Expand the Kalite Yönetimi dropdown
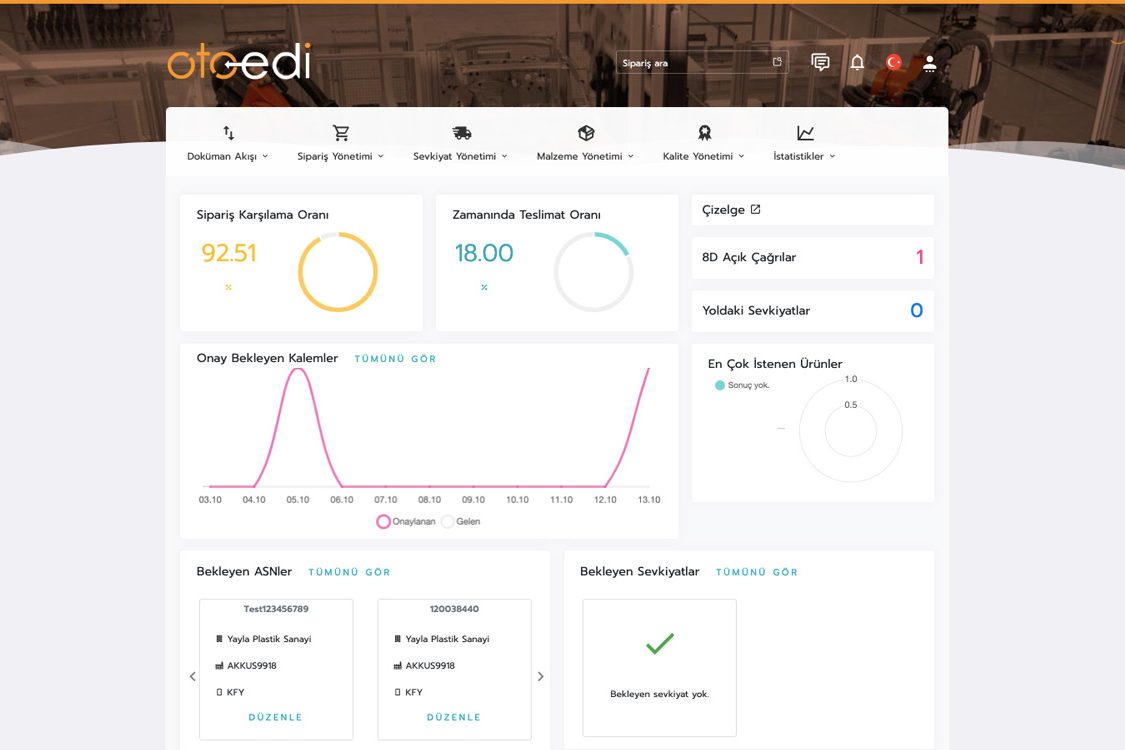 pos(704,156)
